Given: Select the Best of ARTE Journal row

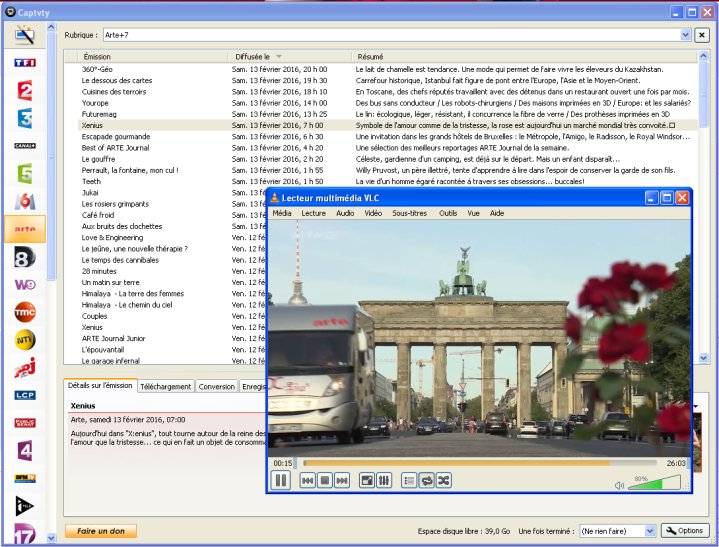Looking at the screenshot, I should click(x=388, y=148).
